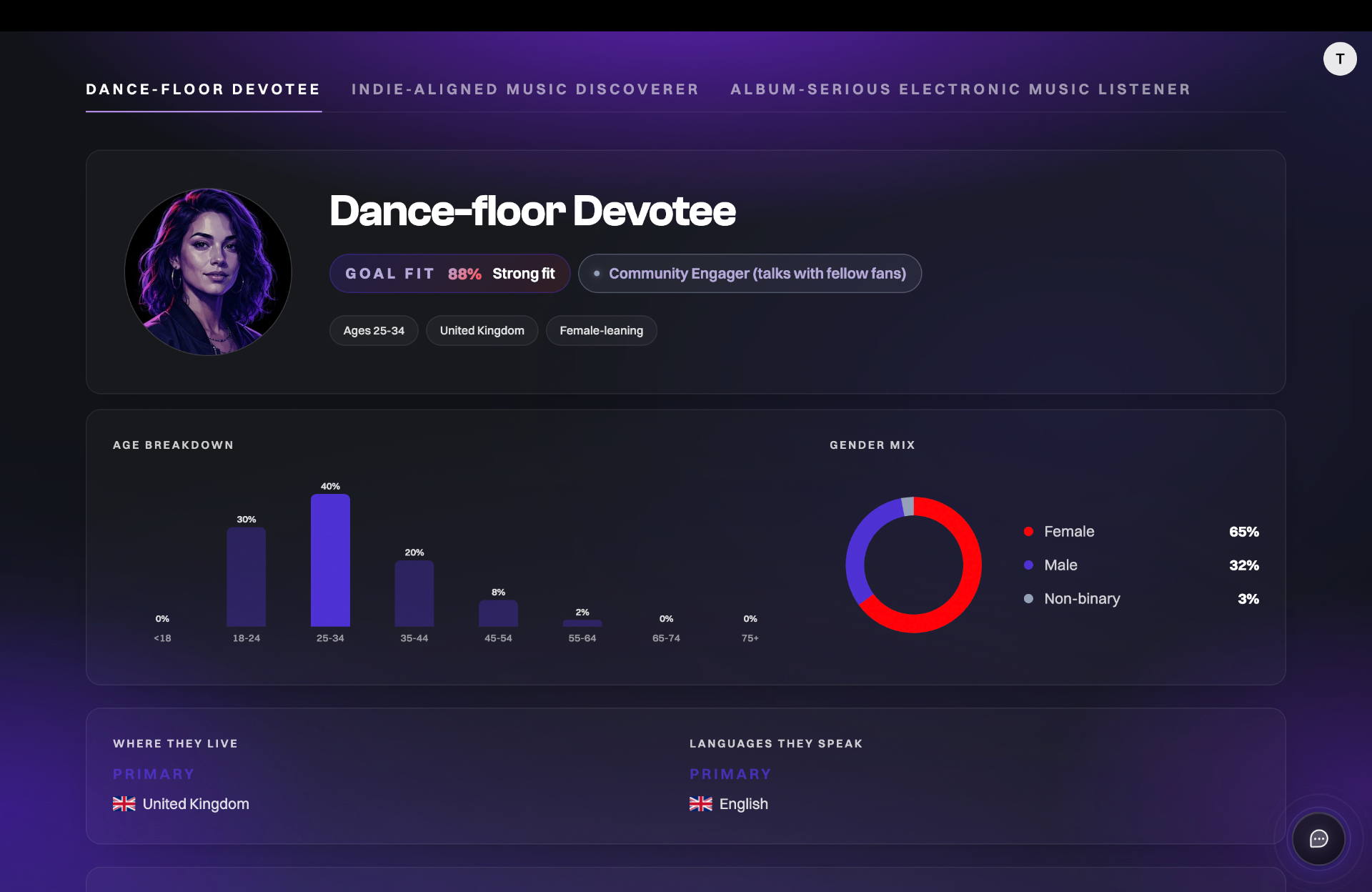1372x892 pixels.
Task: Click the flag icon next to English
Action: pos(701,804)
